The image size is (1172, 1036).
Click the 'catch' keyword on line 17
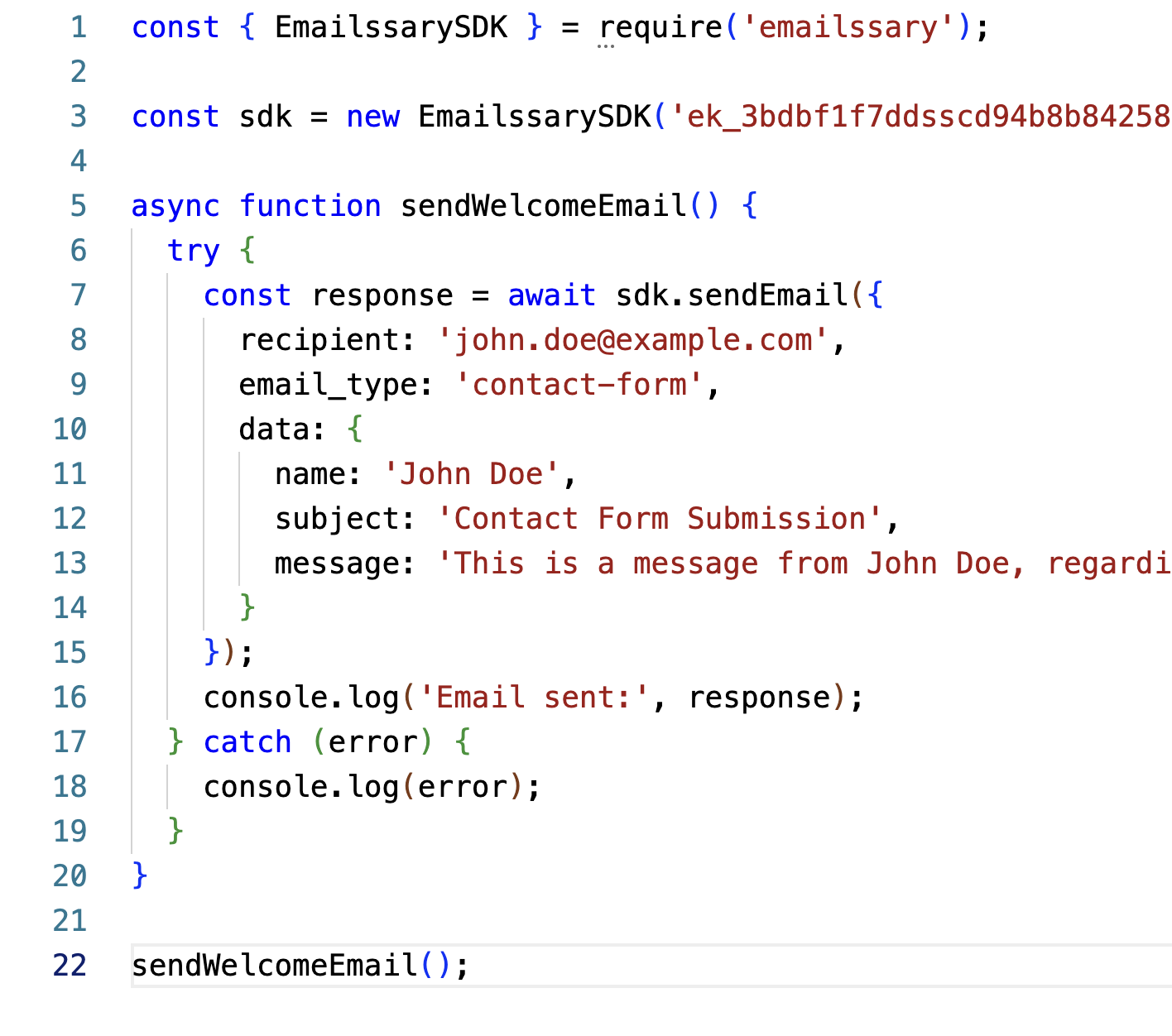coord(247,742)
